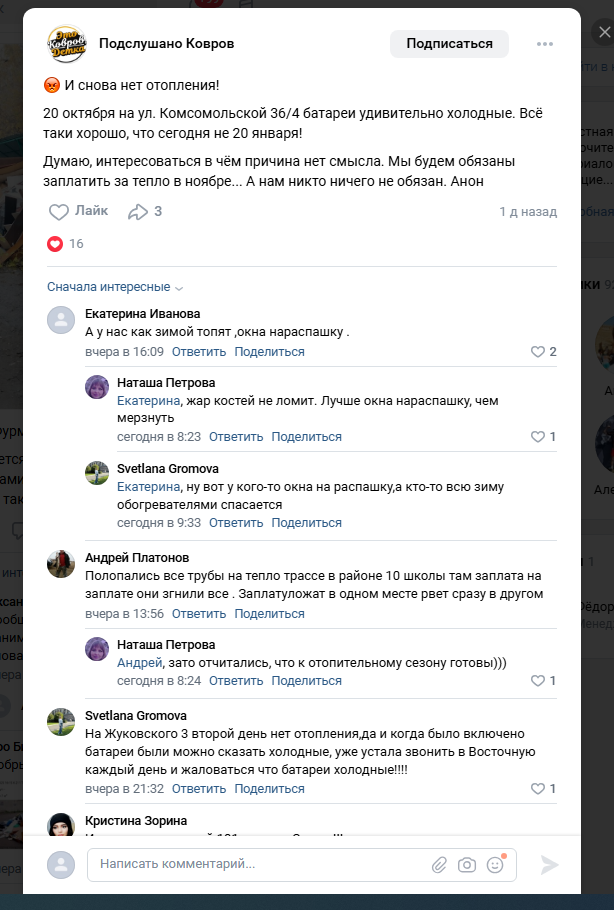Viewport: 614px width, 910px height.
Task: Click Кристина Зорина's avatar thumbnail
Action: pyautogui.click(x=61, y=826)
